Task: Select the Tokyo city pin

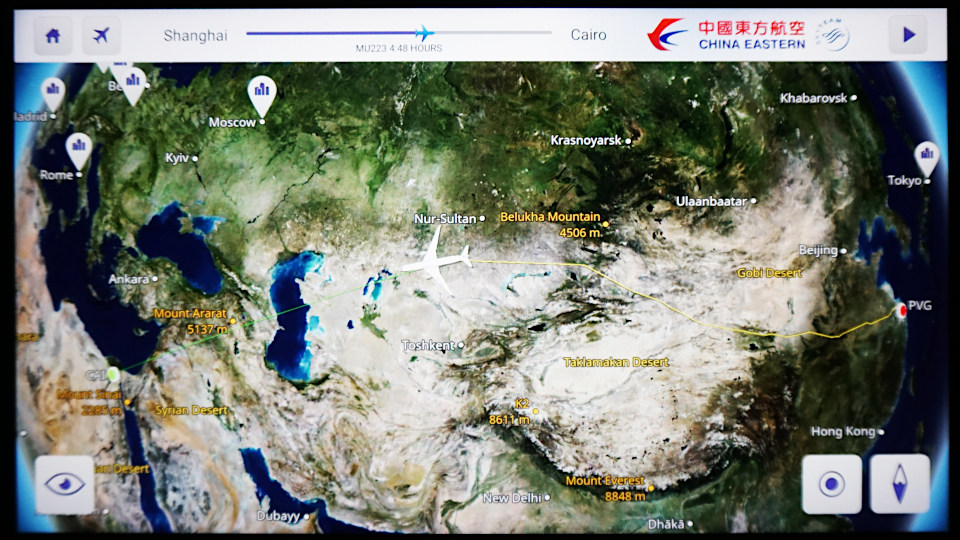Action: 927,158
